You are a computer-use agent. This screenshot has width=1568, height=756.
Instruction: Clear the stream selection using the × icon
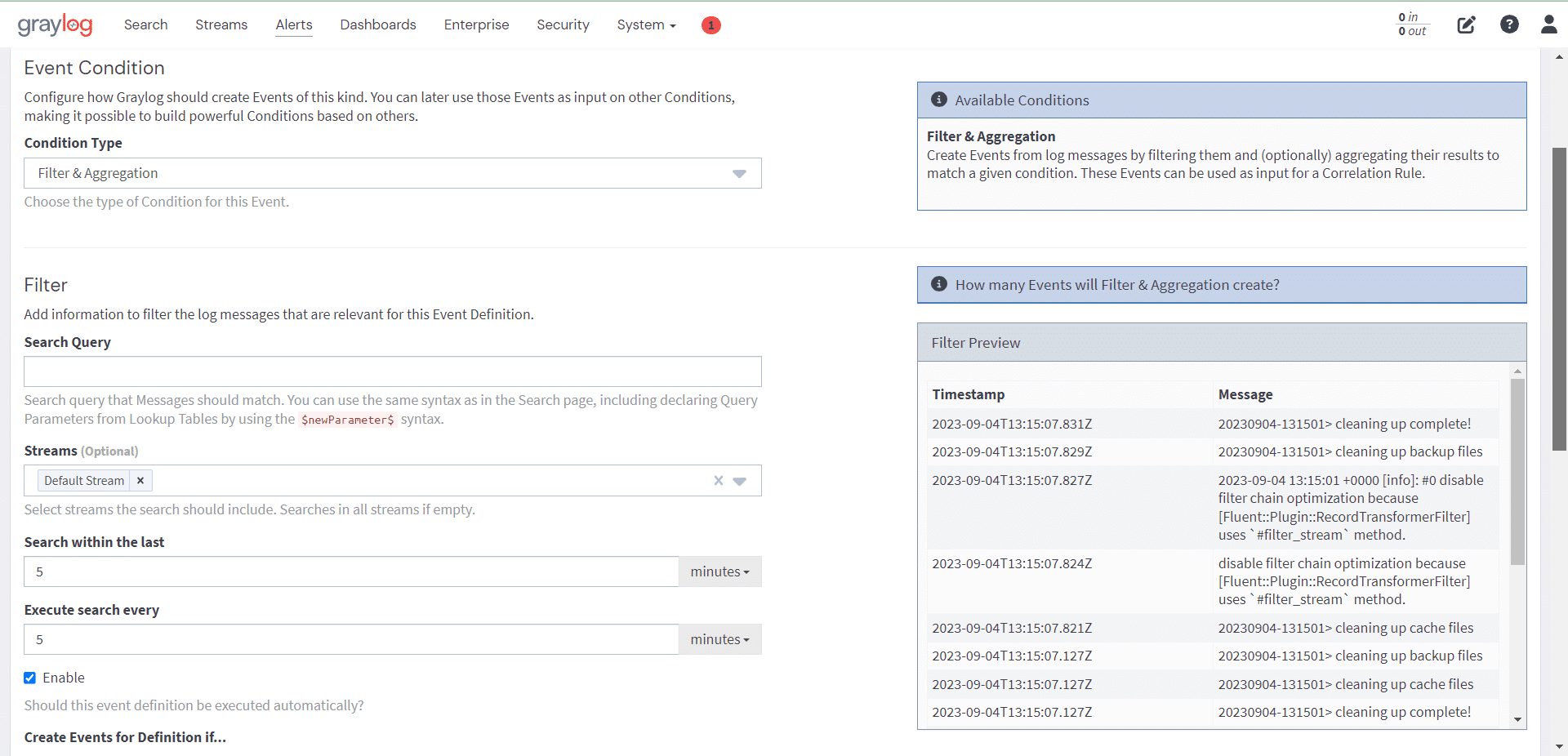(718, 481)
